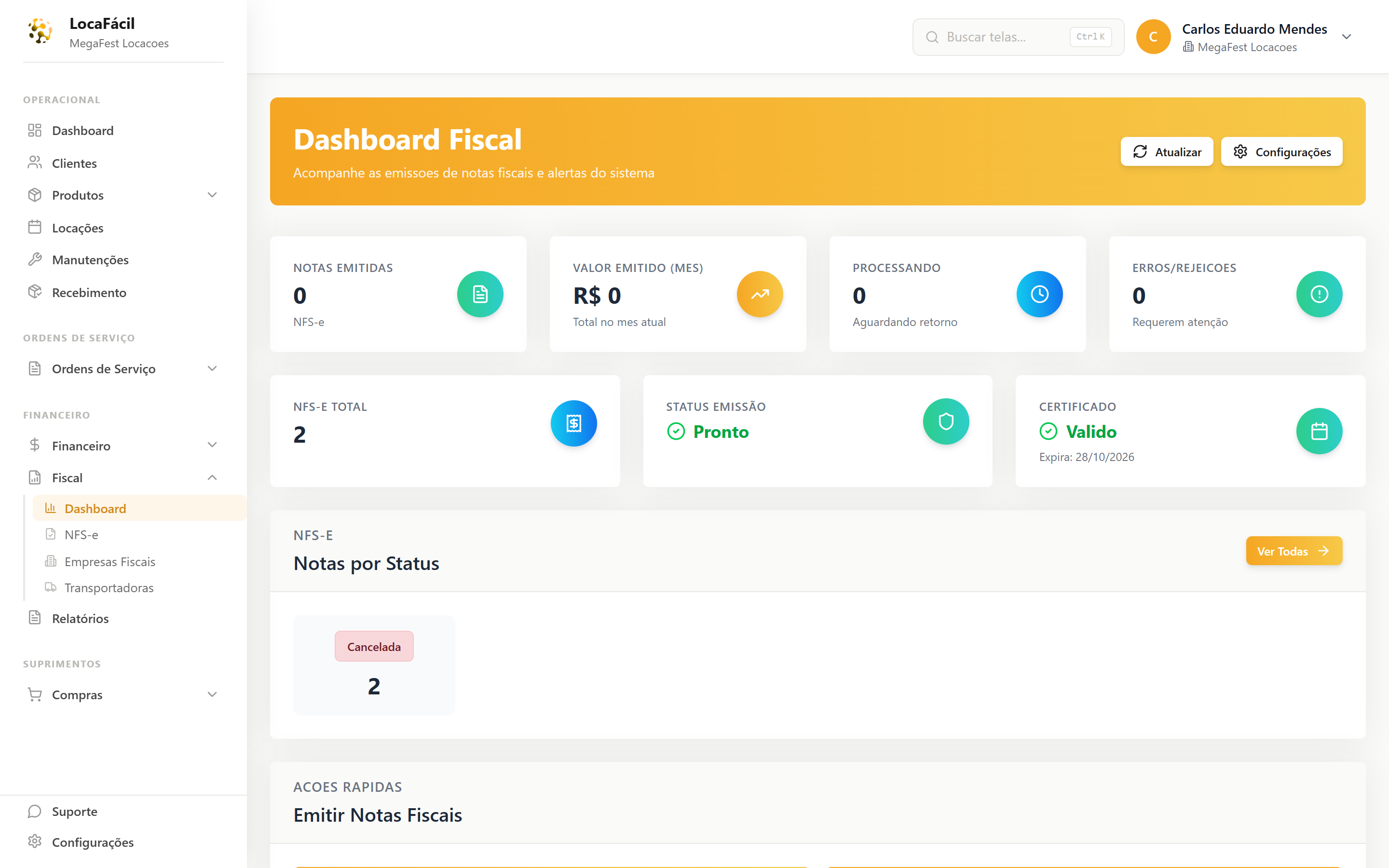Click the user avatar with letter C

point(1153,37)
